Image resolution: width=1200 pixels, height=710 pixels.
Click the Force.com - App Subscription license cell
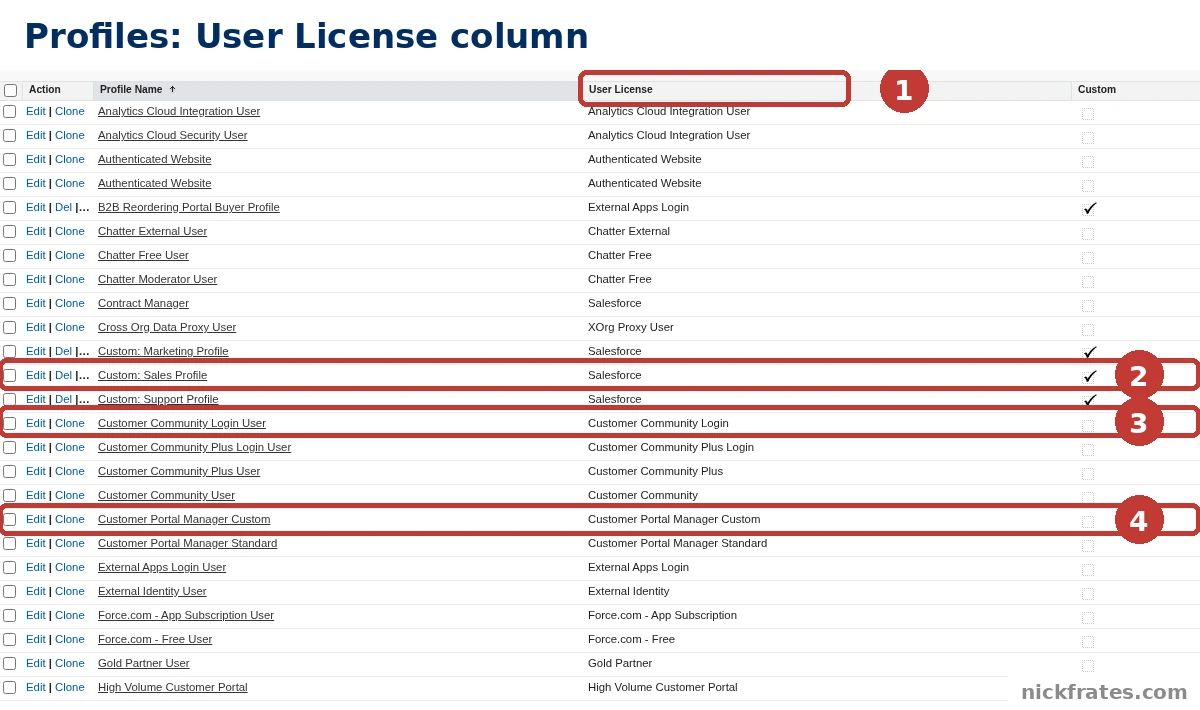pyautogui.click(x=663, y=615)
